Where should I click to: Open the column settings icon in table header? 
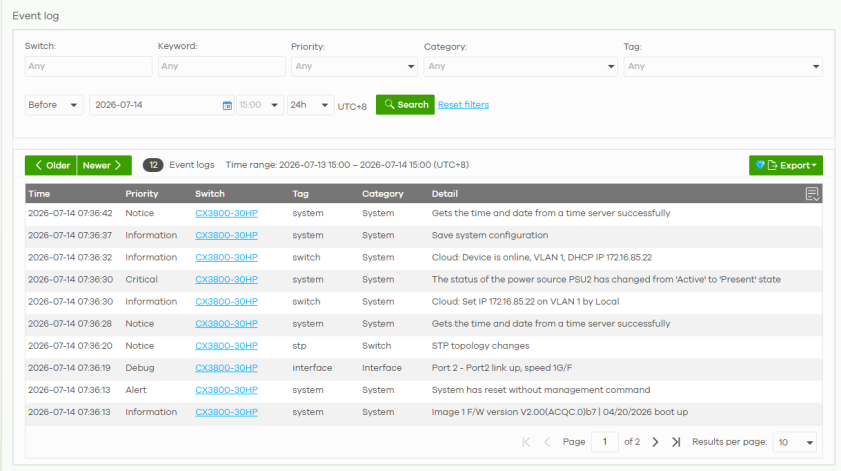coord(812,194)
